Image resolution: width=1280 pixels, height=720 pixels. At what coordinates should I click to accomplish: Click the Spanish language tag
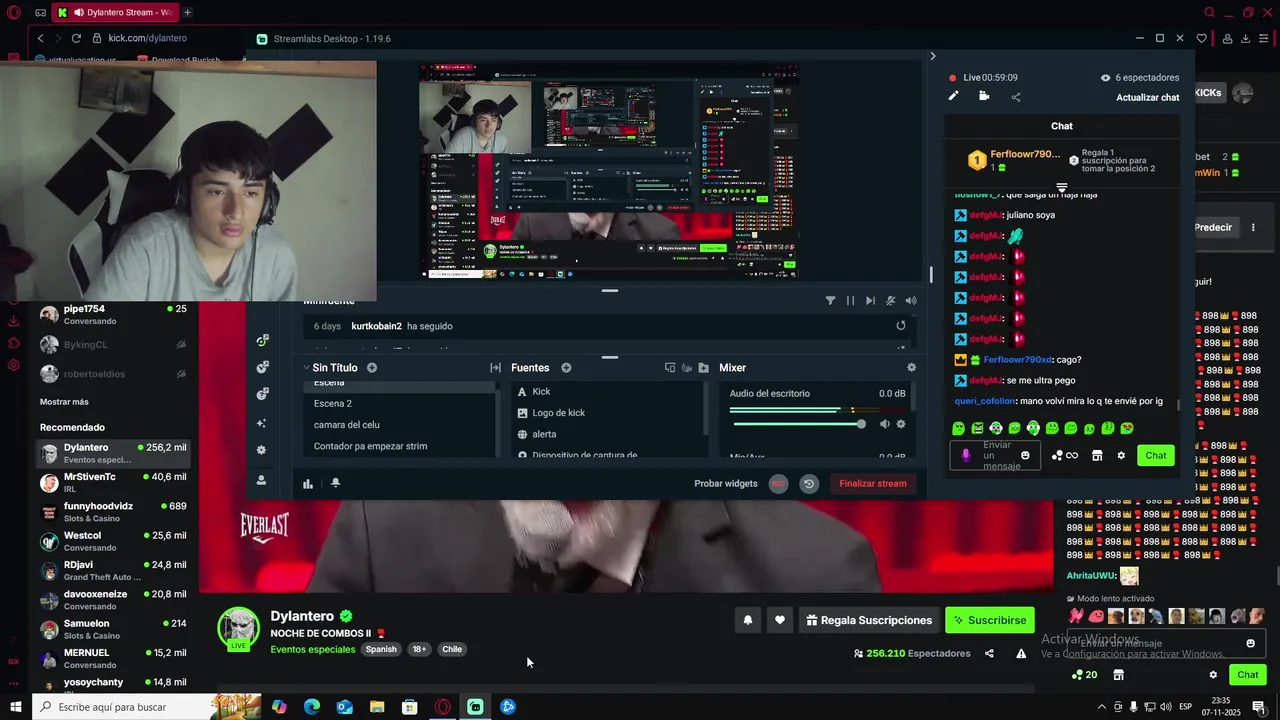[x=381, y=649]
